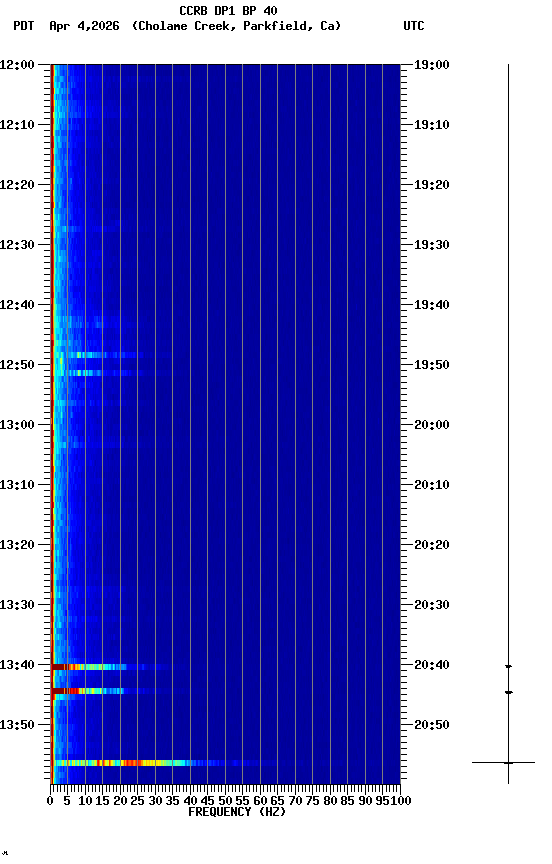Screen dimensions: 552x864
Task: Click the large seismogram spike near 20:56
Action: tap(504, 763)
